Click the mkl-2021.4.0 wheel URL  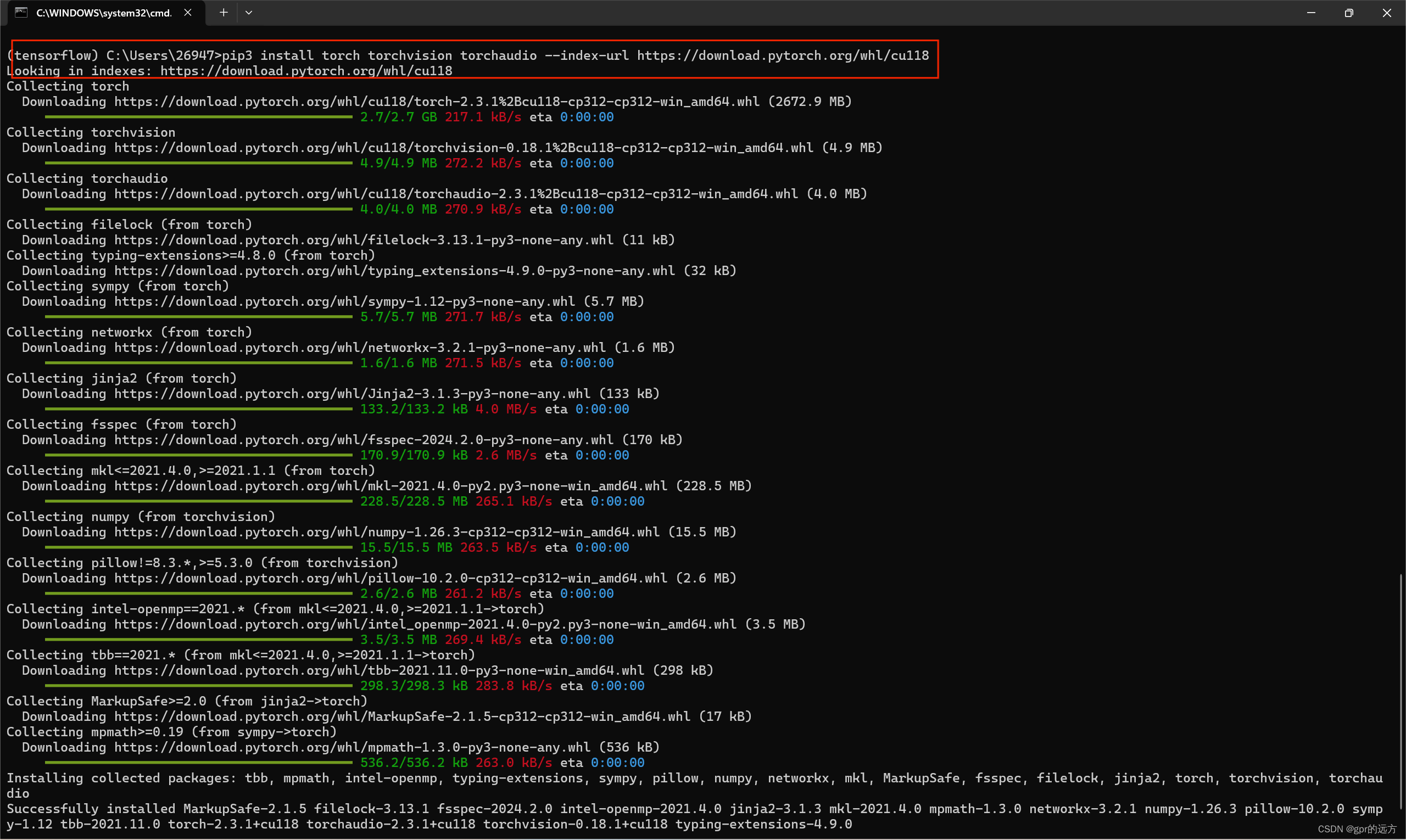pyautogui.click(x=390, y=486)
